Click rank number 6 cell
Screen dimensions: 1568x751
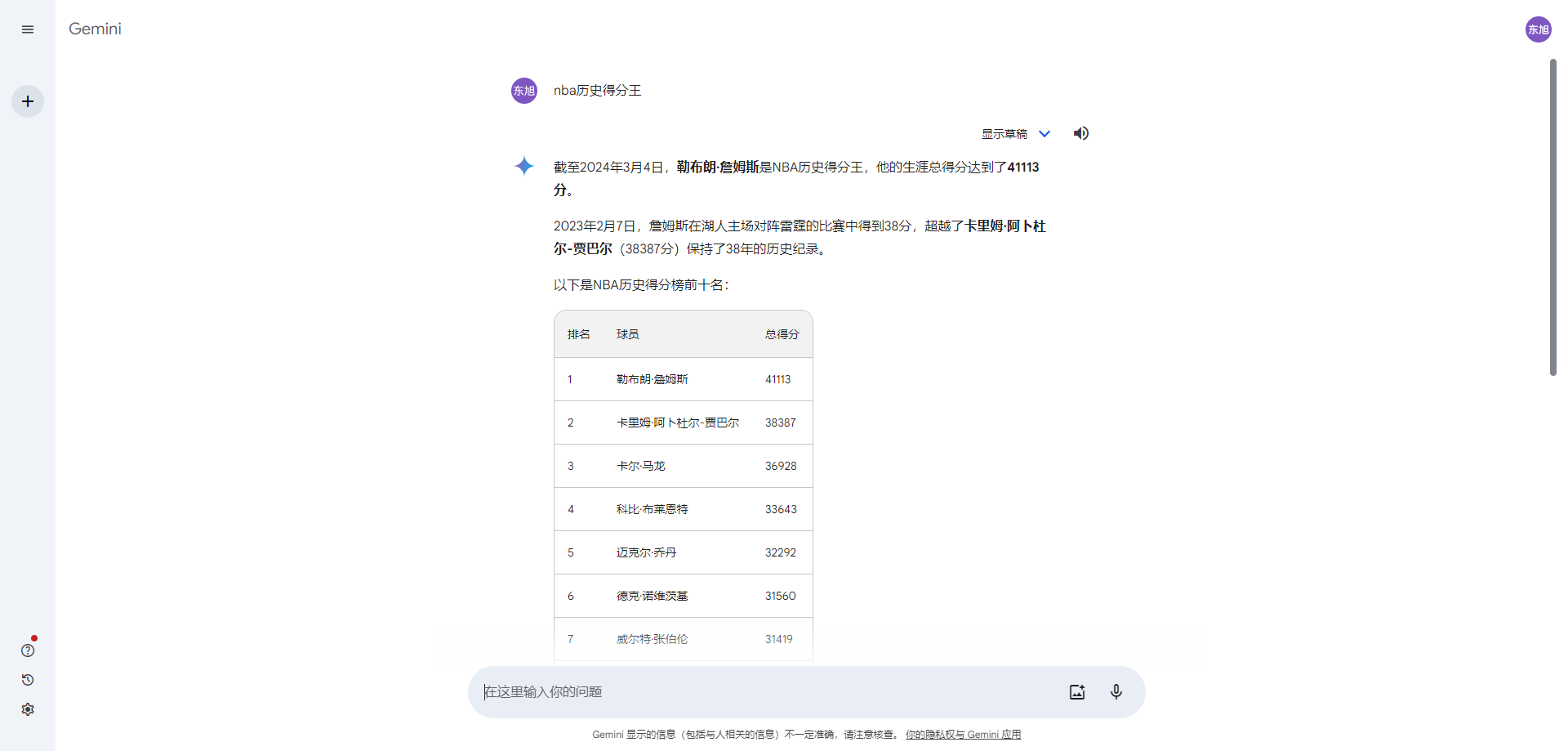pyautogui.click(x=571, y=596)
